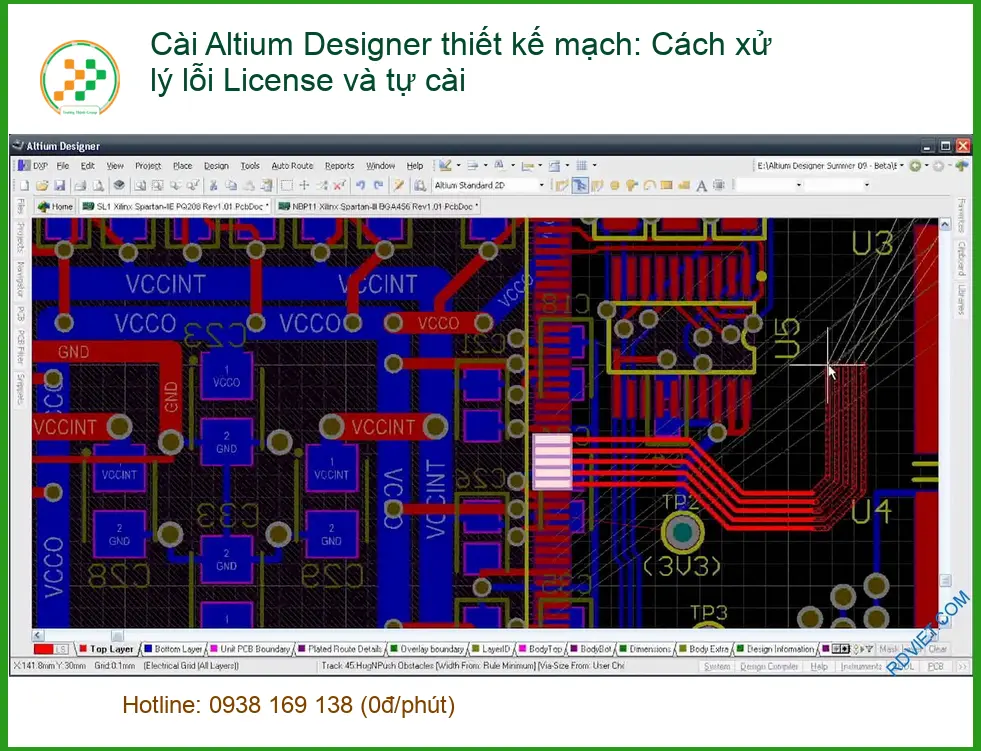The width and height of the screenshot is (981, 751).
Task: Place a fill rectangle icon
Action: point(666,185)
